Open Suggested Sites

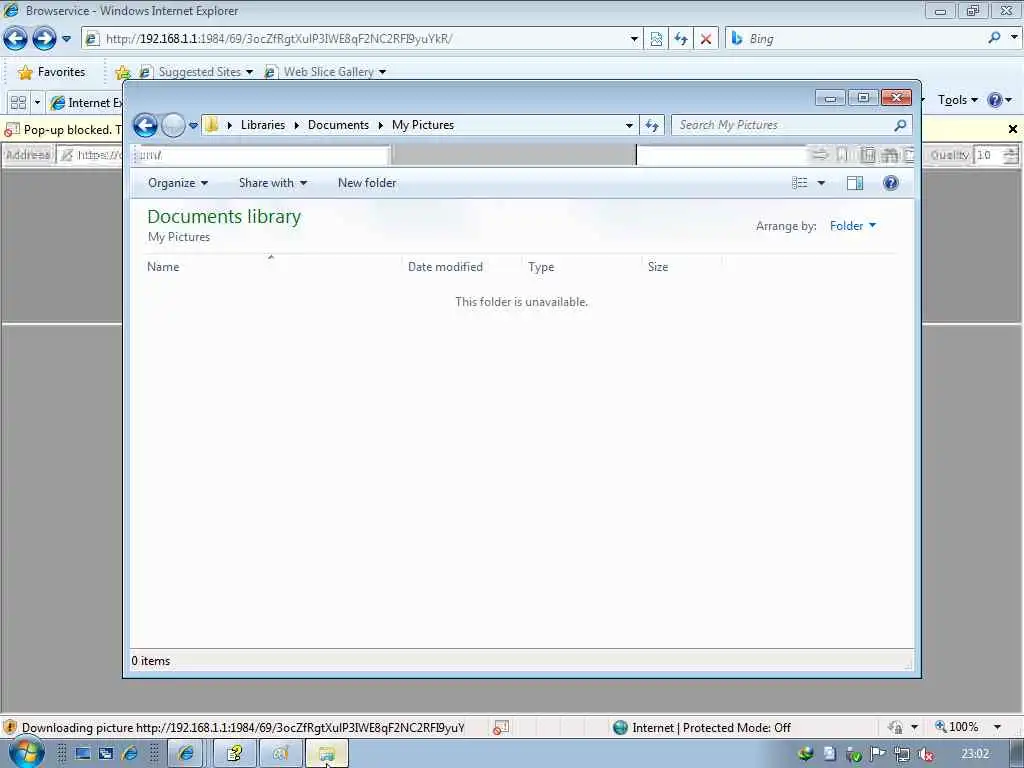pos(196,72)
